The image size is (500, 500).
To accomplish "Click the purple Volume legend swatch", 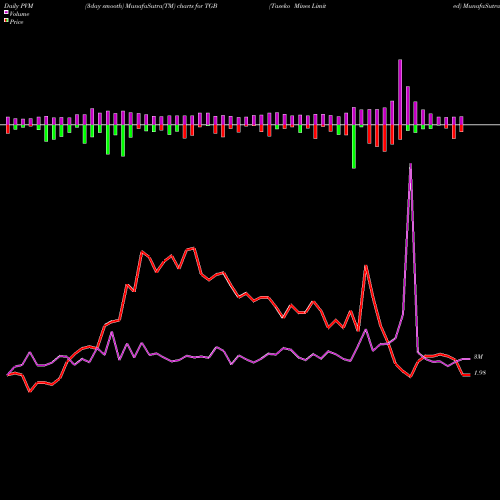I will click(x=6, y=12).
